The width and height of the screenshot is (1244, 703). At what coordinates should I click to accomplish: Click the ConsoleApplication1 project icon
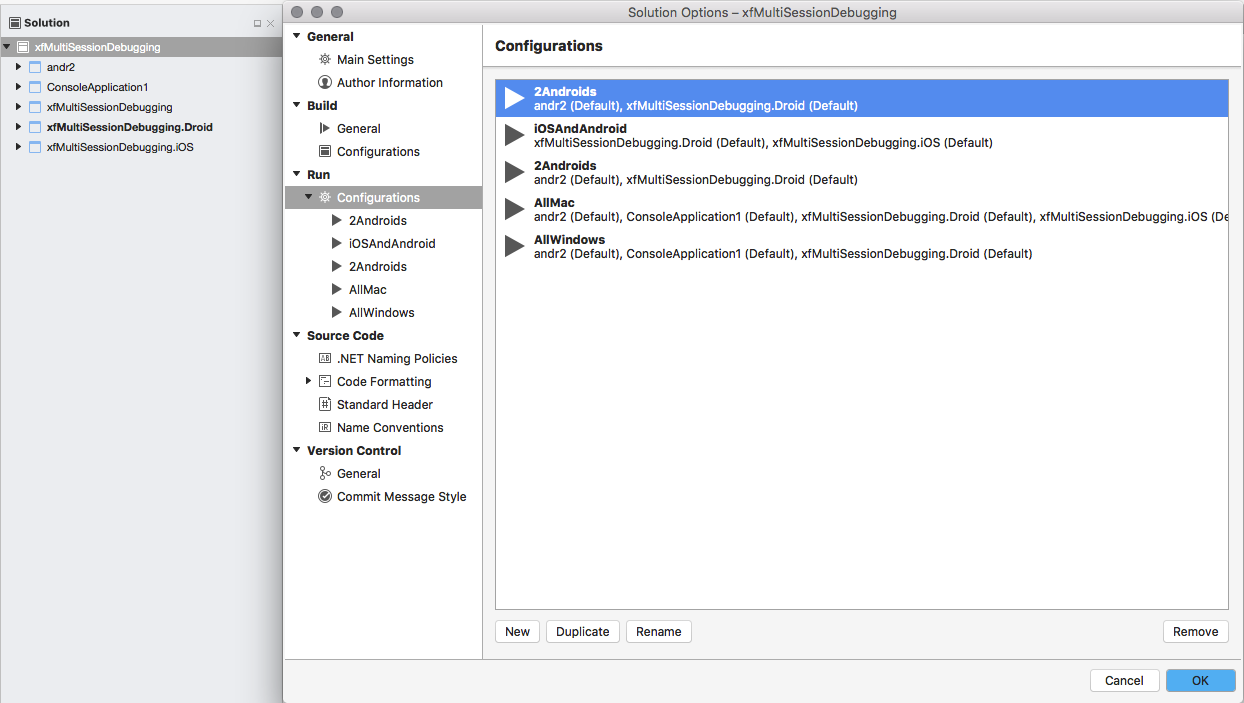pos(35,87)
